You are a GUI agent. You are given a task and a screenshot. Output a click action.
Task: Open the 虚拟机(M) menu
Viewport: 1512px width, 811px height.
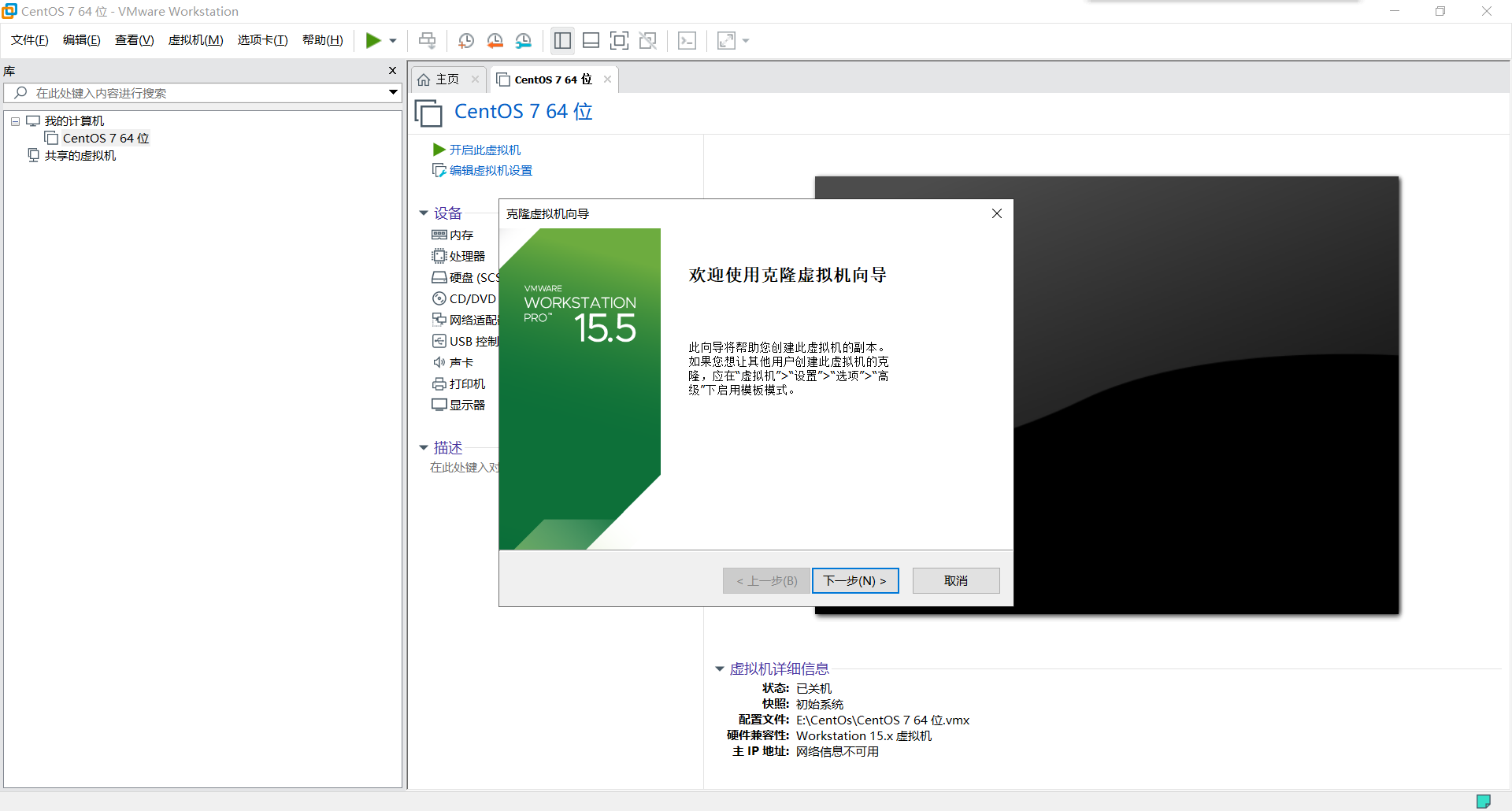pyautogui.click(x=196, y=40)
